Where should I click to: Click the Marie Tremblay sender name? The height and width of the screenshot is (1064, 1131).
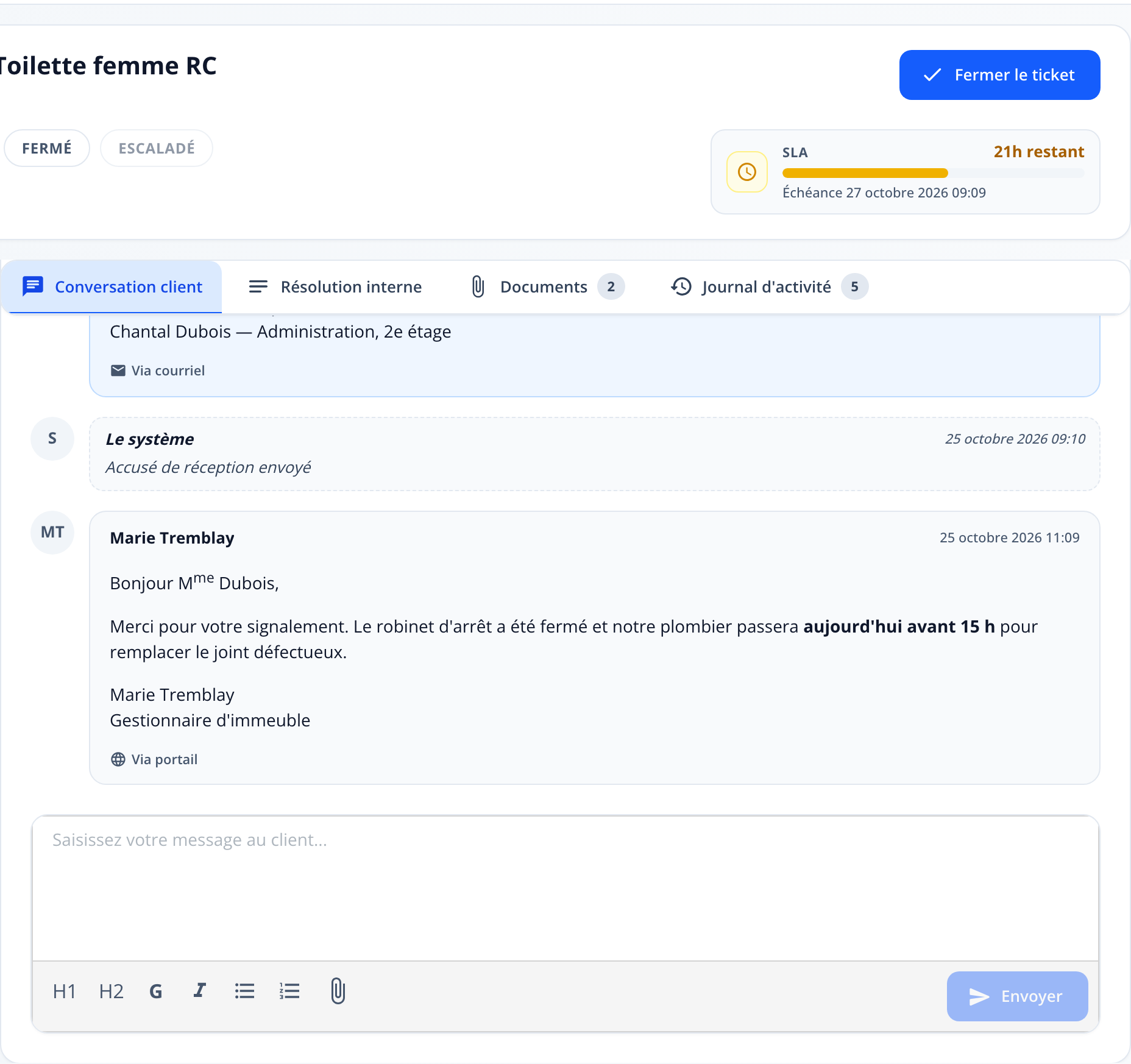(x=172, y=538)
